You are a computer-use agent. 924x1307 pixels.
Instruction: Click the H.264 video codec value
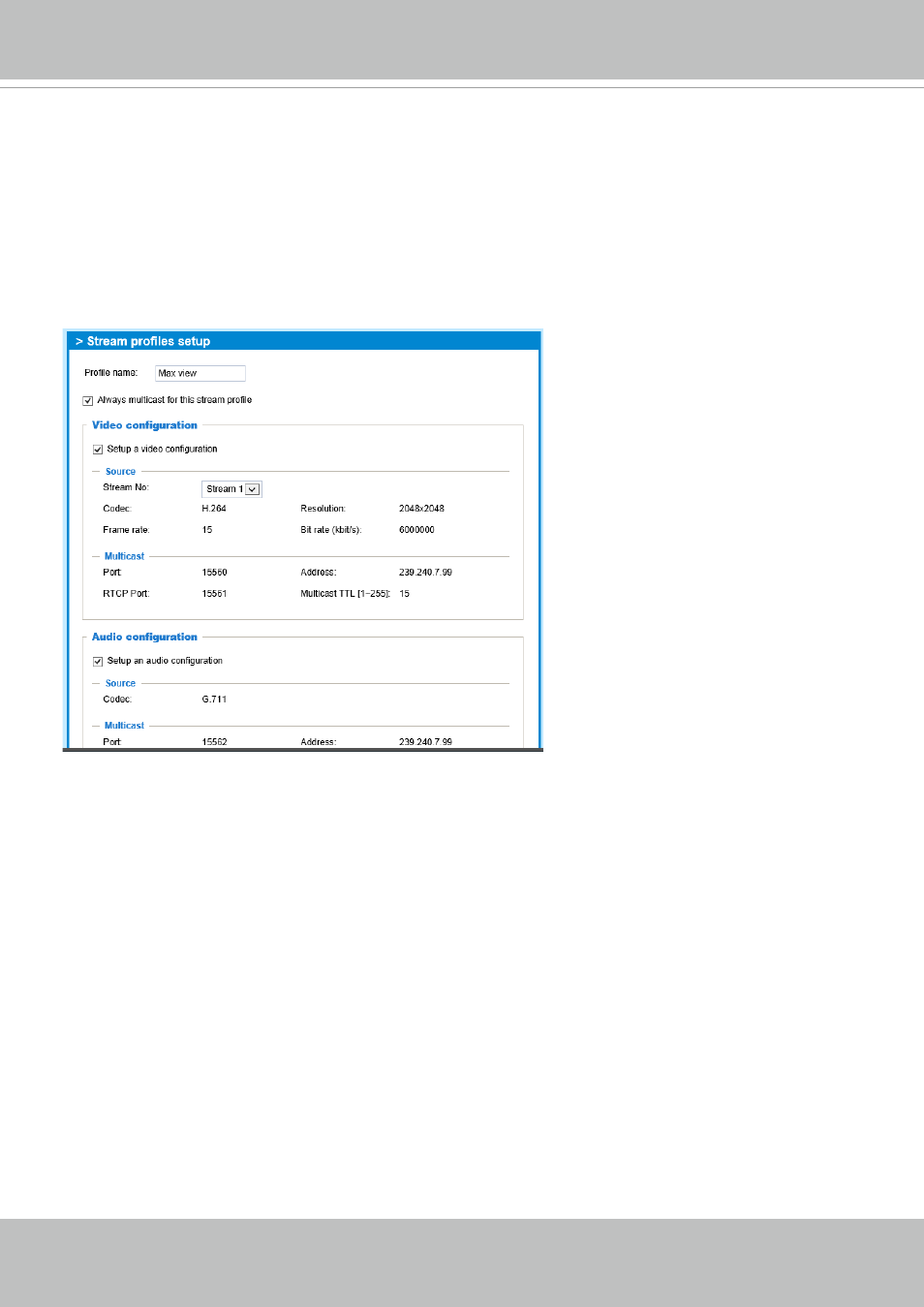pyautogui.click(x=214, y=509)
